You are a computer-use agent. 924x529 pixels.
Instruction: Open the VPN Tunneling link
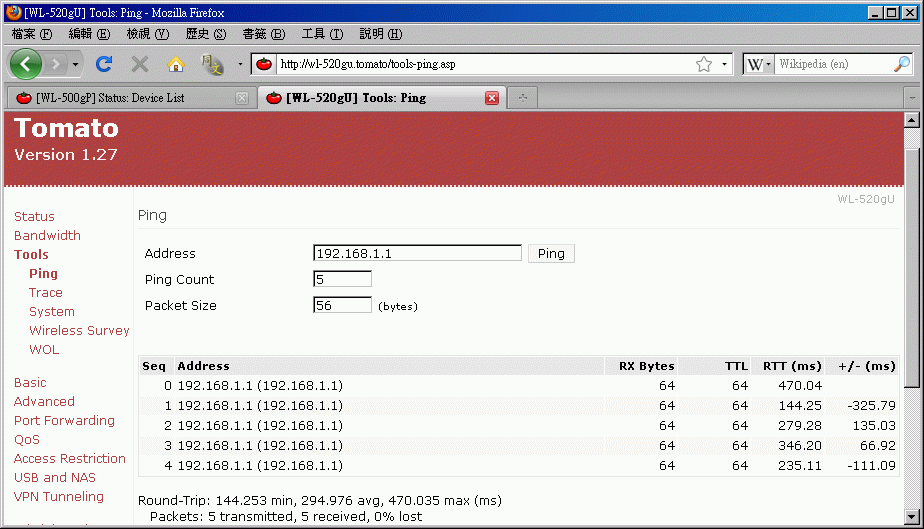coord(59,497)
